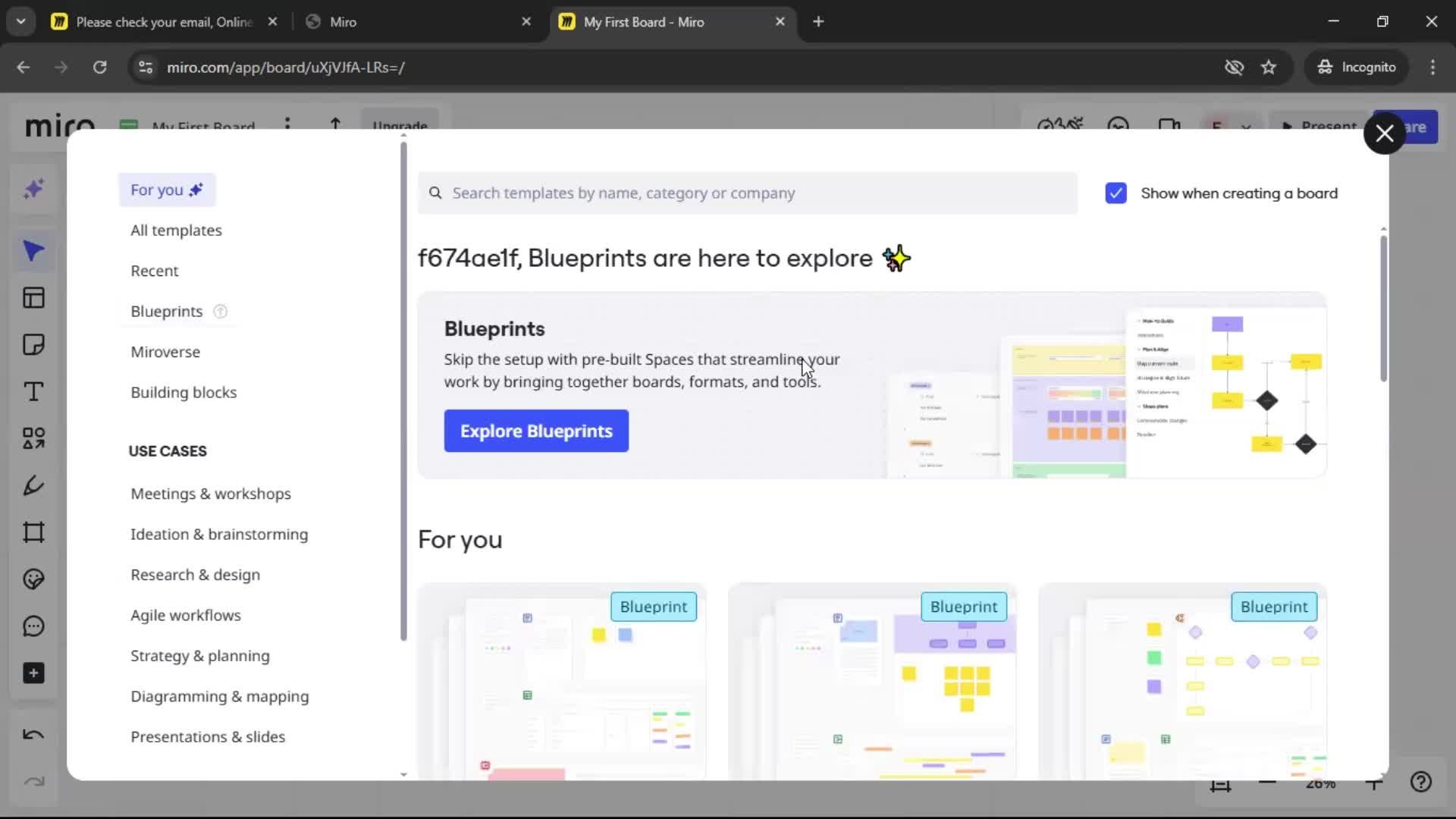The width and height of the screenshot is (1456, 819).
Task: Select the frame tool
Action: 33,532
